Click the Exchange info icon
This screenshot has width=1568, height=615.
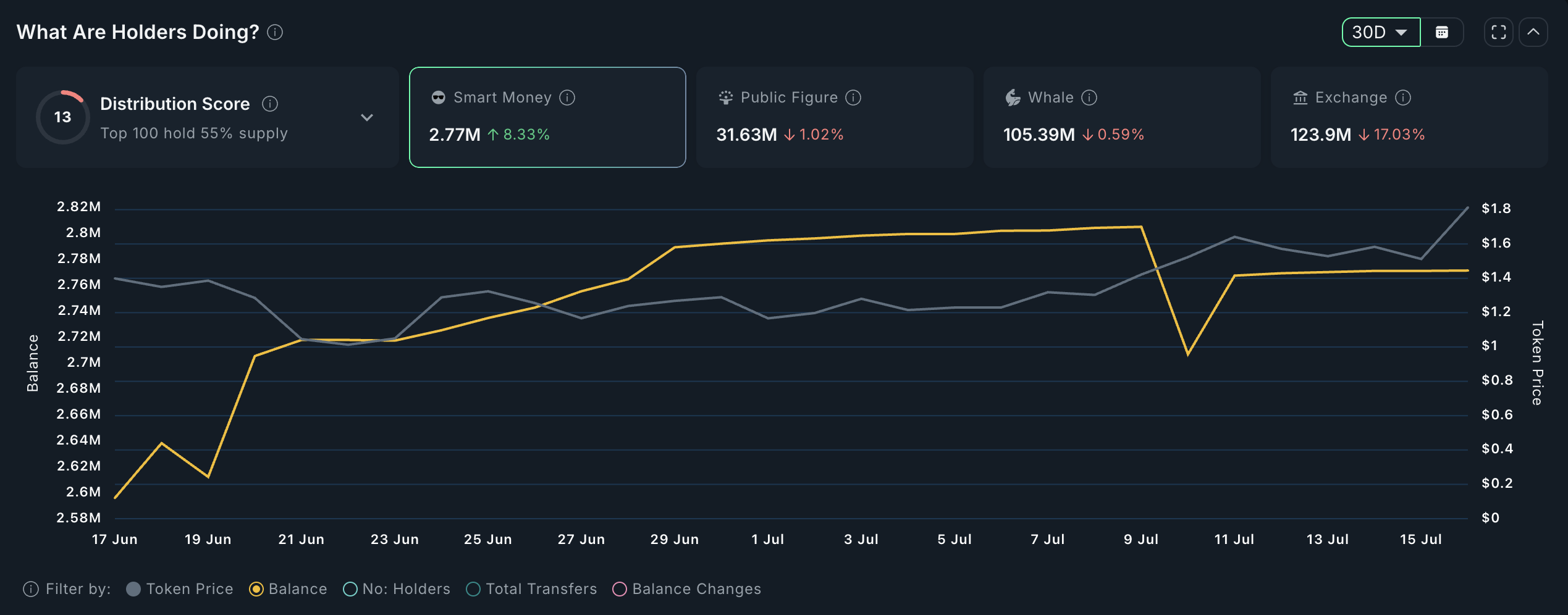[1403, 98]
